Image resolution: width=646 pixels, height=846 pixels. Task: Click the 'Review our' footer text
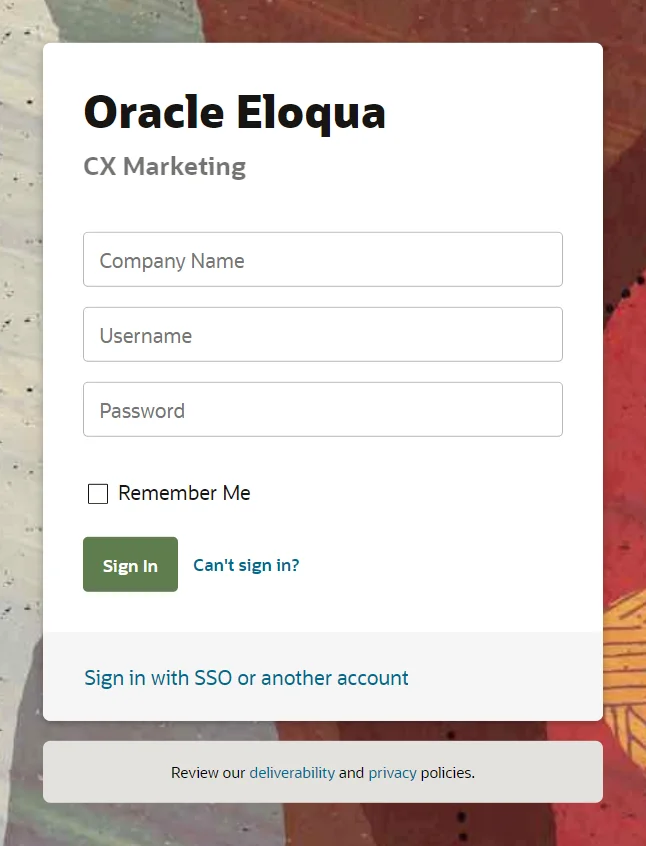[x=208, y=773]
